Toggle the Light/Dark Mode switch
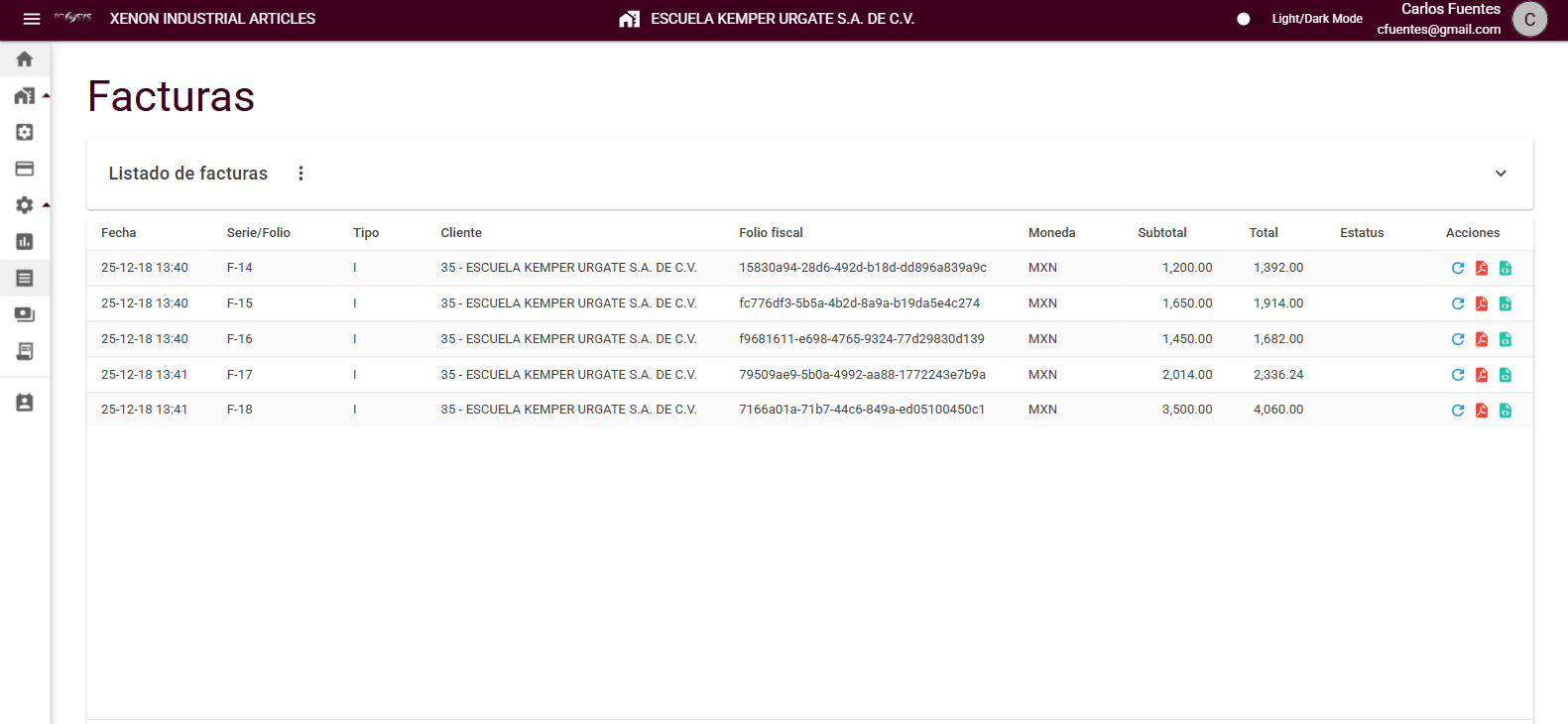Screen dimensions: 1568x724 click(x=1245, y=19)
